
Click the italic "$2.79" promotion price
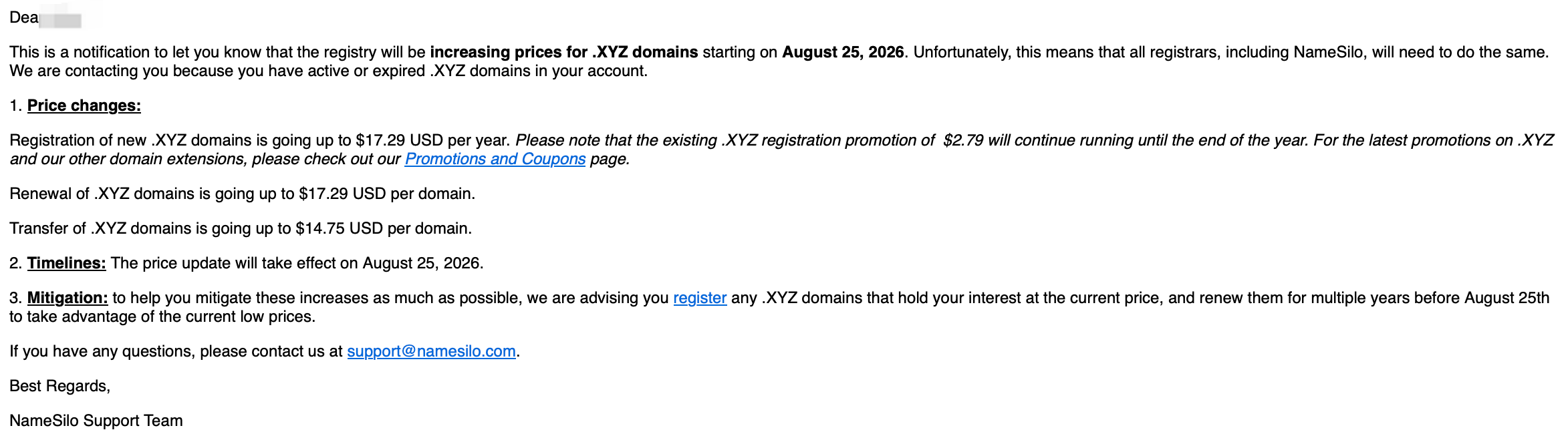tap(963, 140)
